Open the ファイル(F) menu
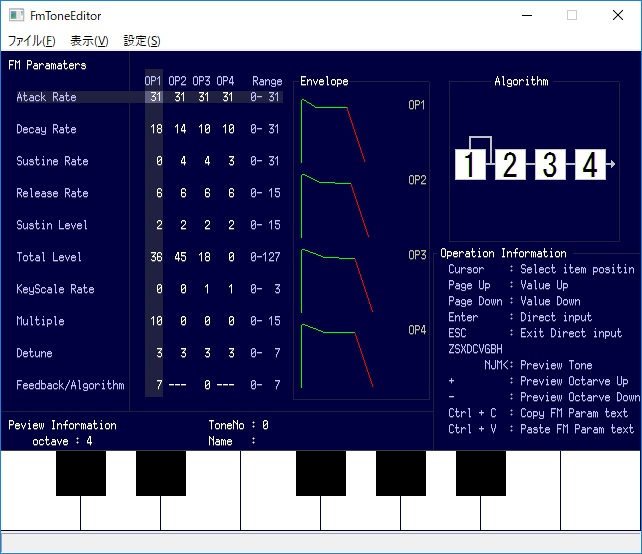 point(32,41)
